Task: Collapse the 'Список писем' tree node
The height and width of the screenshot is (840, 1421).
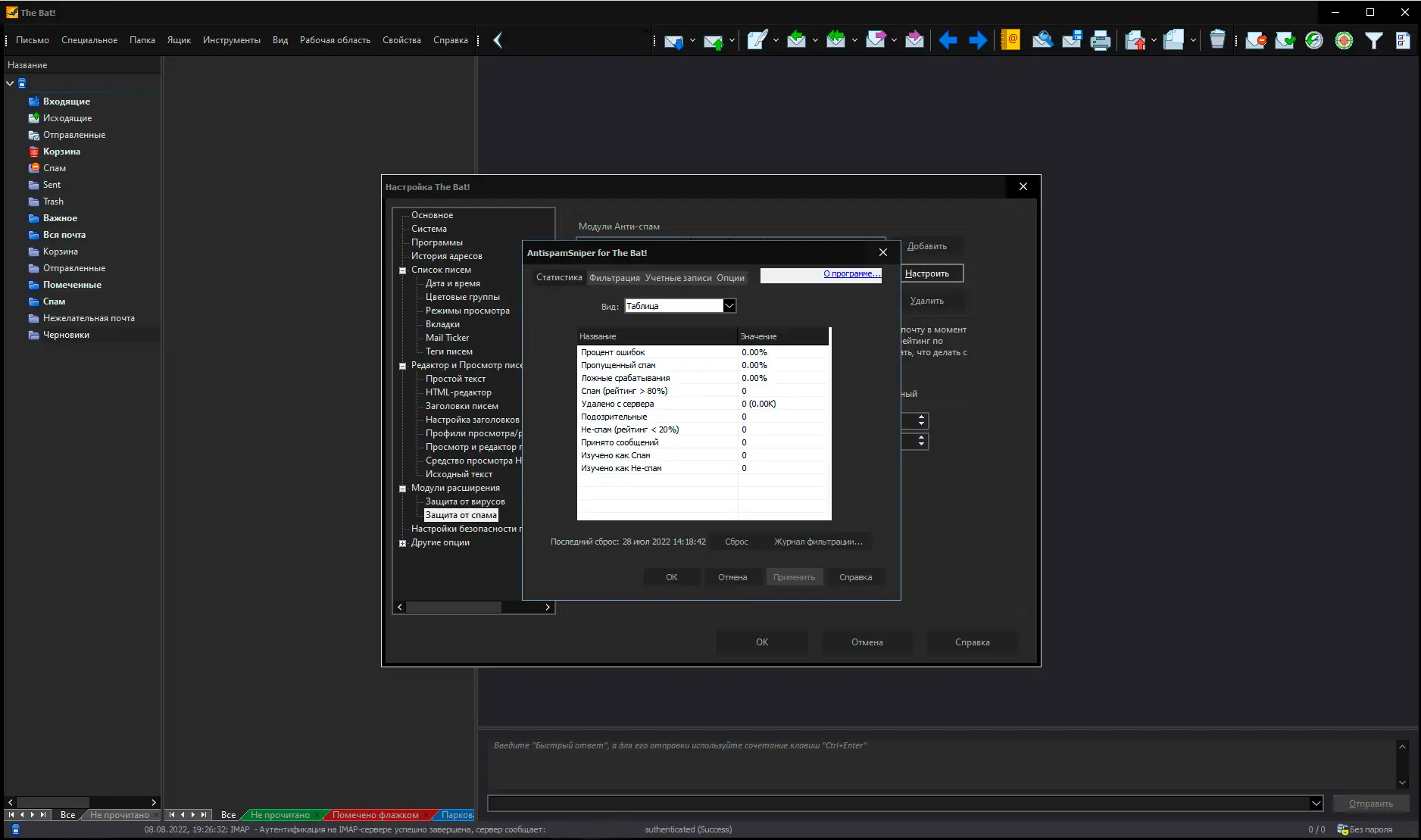Action: point(403,270)
